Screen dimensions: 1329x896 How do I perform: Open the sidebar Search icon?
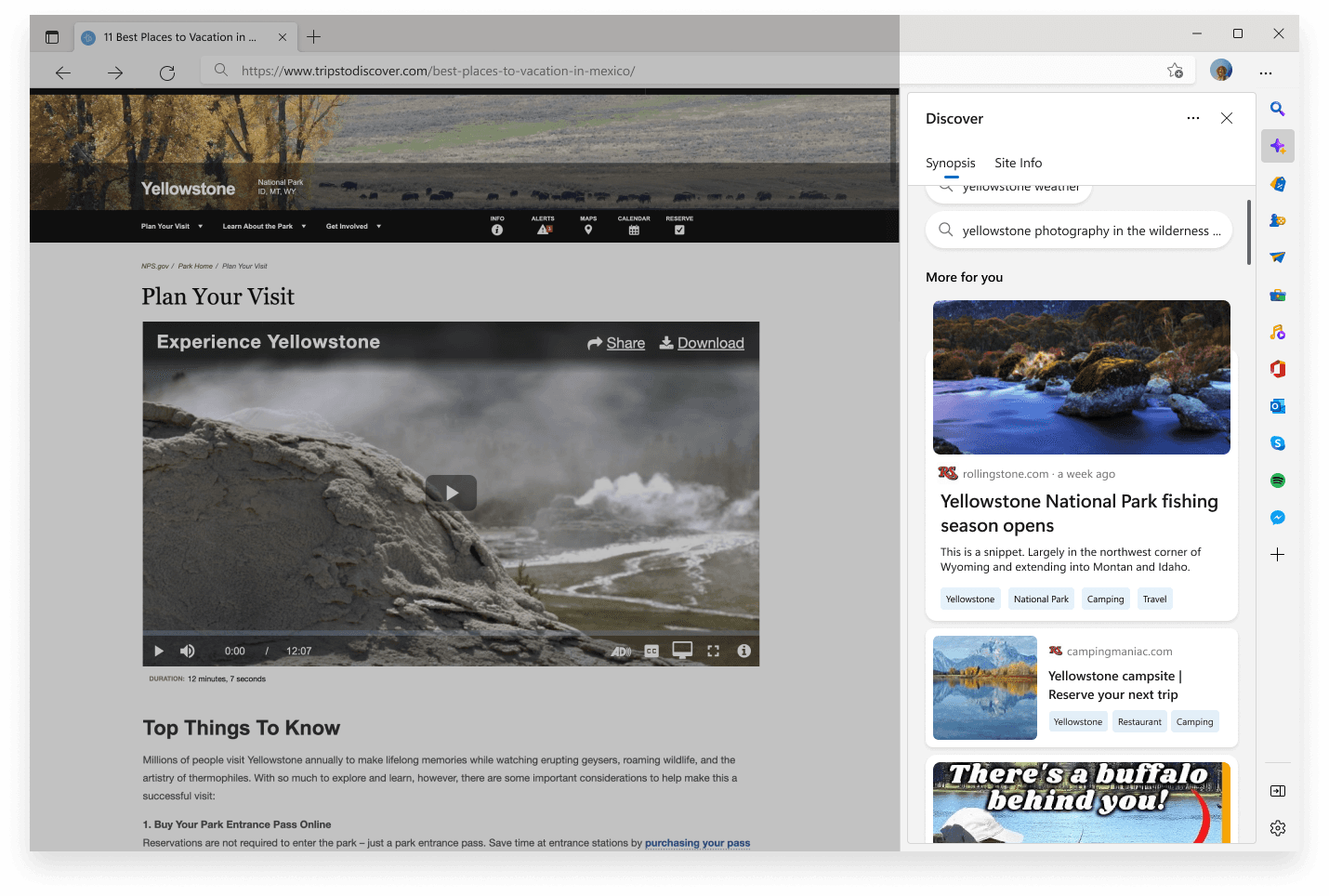pyautogui.click(x=1278, y=109)
